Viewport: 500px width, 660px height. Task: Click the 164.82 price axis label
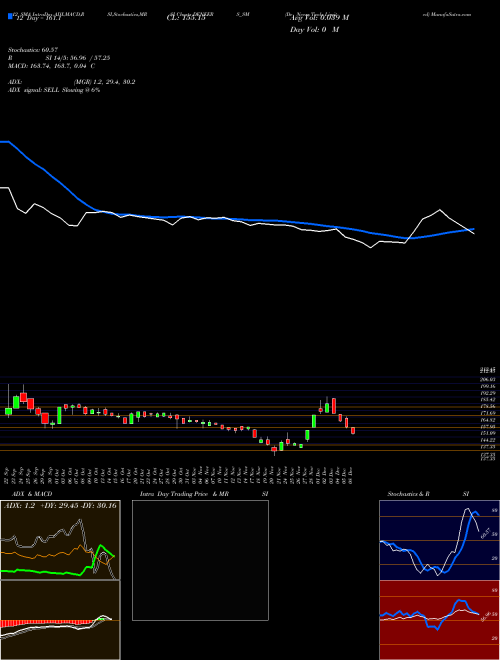tap(489, 420)
